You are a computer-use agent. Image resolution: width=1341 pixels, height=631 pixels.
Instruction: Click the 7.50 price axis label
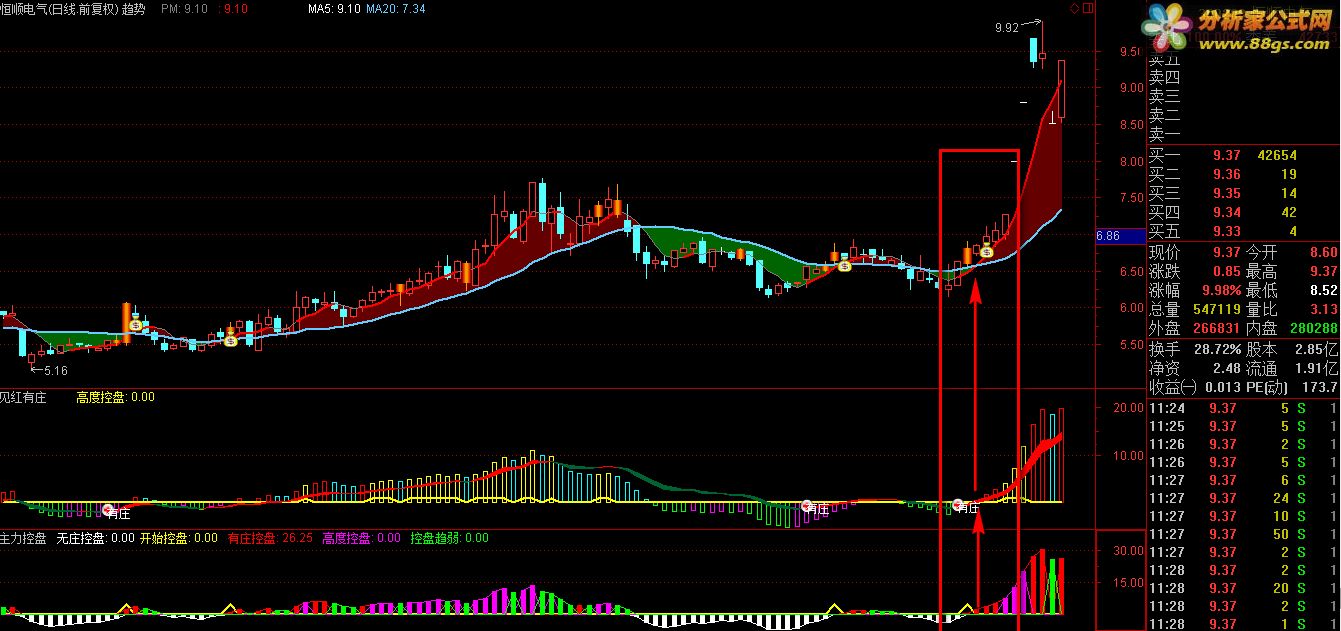point(1130,198)
